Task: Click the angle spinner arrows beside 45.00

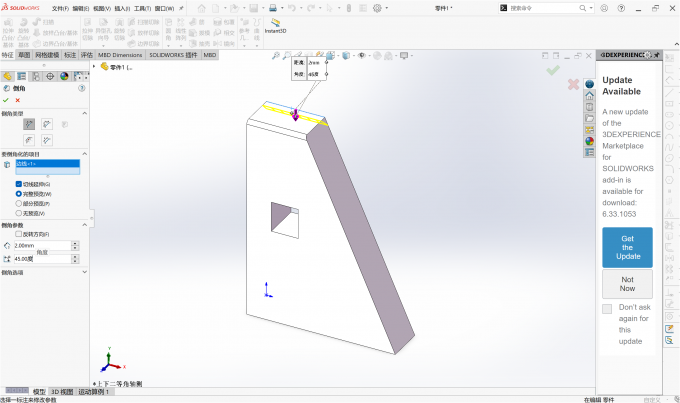Action: (x=75, y=259)
